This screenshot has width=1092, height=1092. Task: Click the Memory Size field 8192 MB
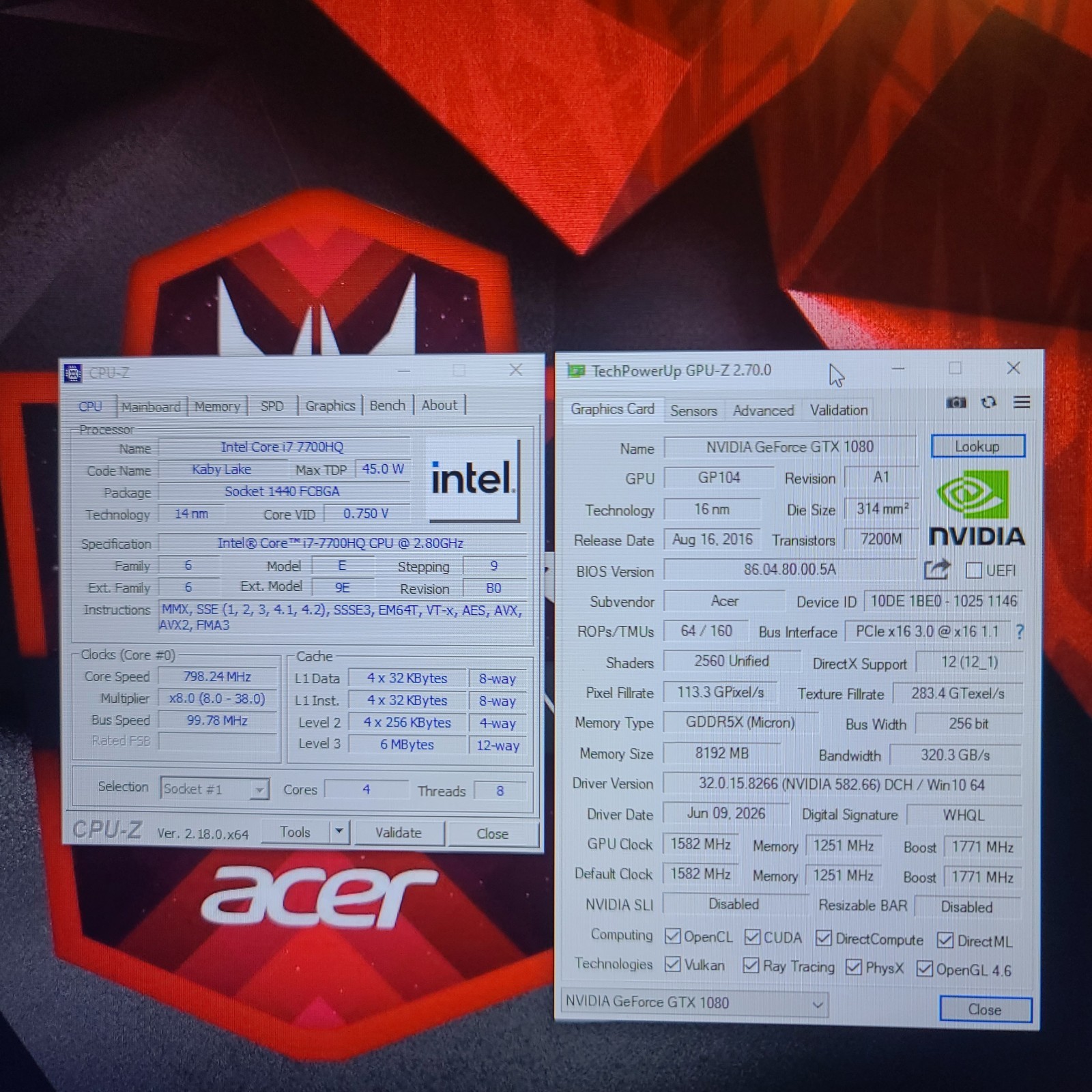(722, 753)
